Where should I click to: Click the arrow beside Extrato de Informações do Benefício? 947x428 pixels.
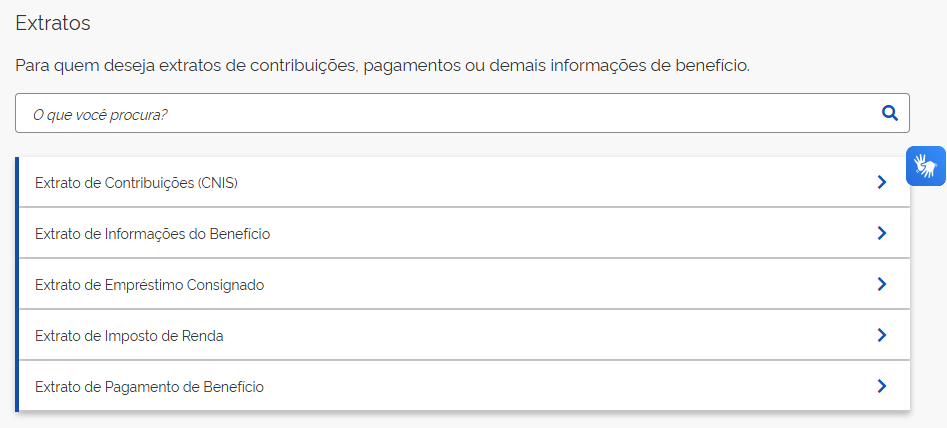[882, 233]
